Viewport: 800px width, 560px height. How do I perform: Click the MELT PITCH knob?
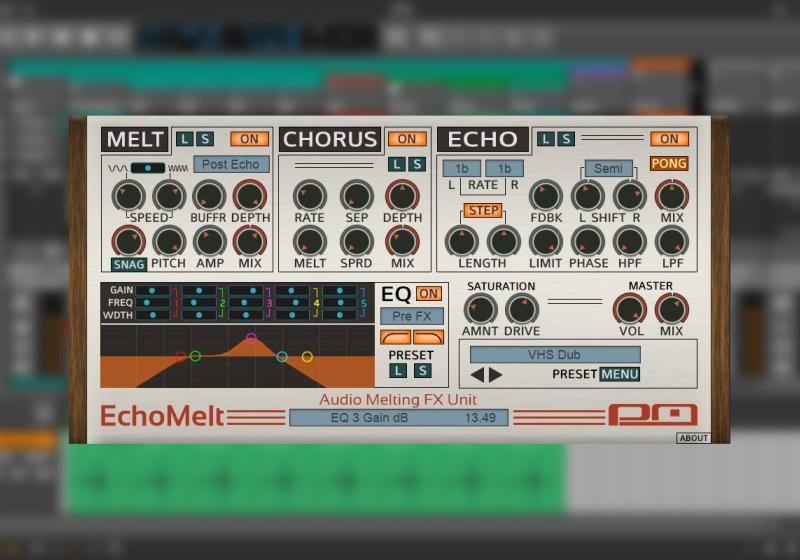tap(169, 241)
